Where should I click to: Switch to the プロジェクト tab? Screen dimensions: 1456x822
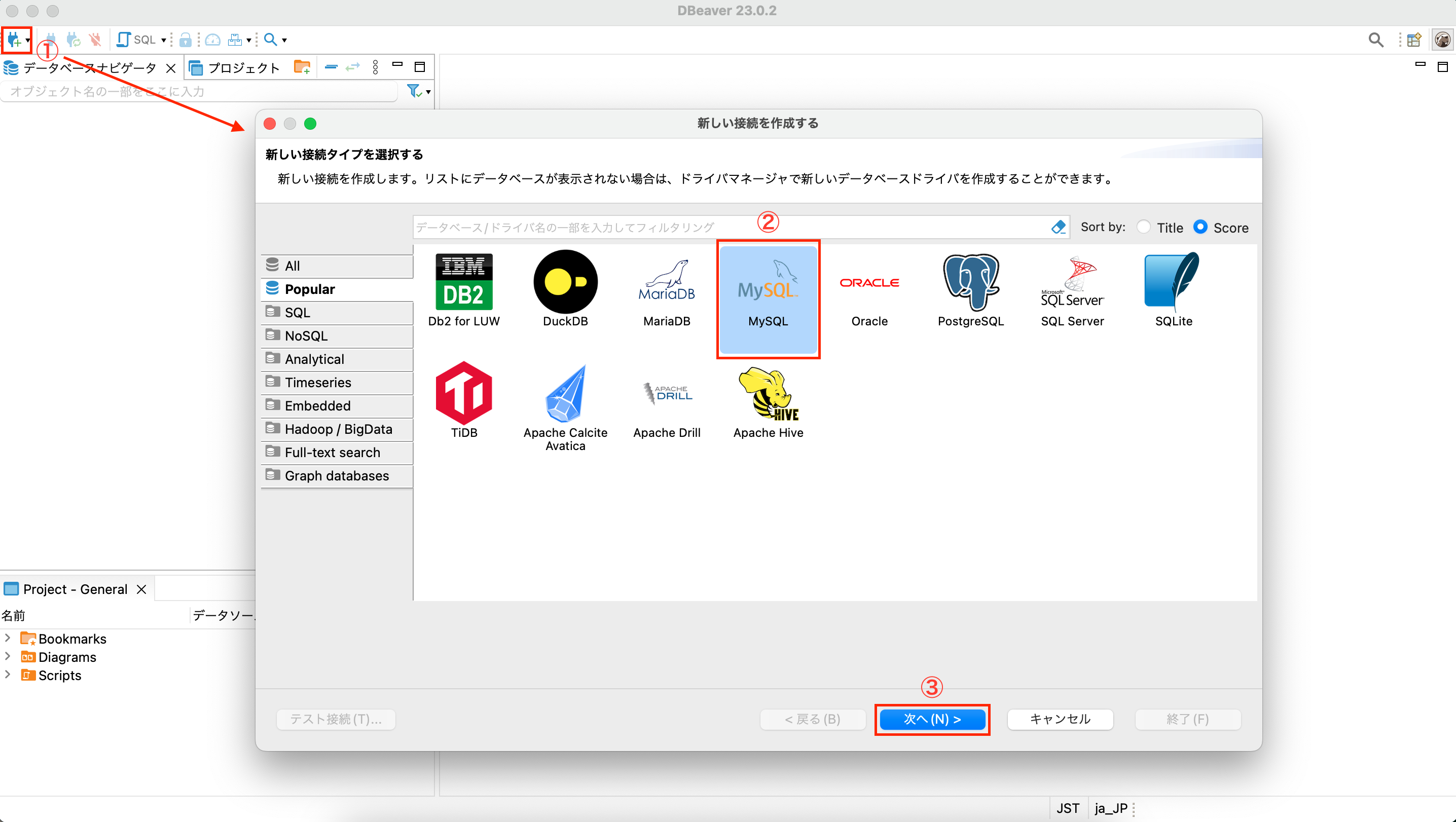coord(243,67)
